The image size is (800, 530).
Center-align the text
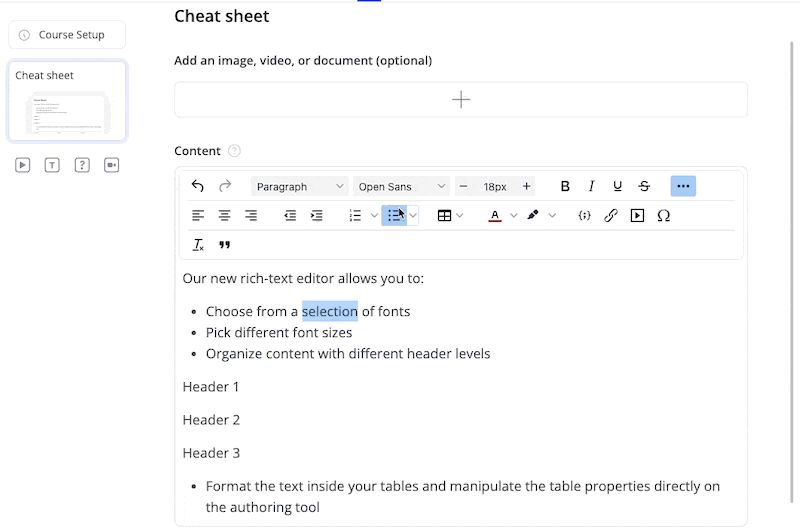(225, 215)
